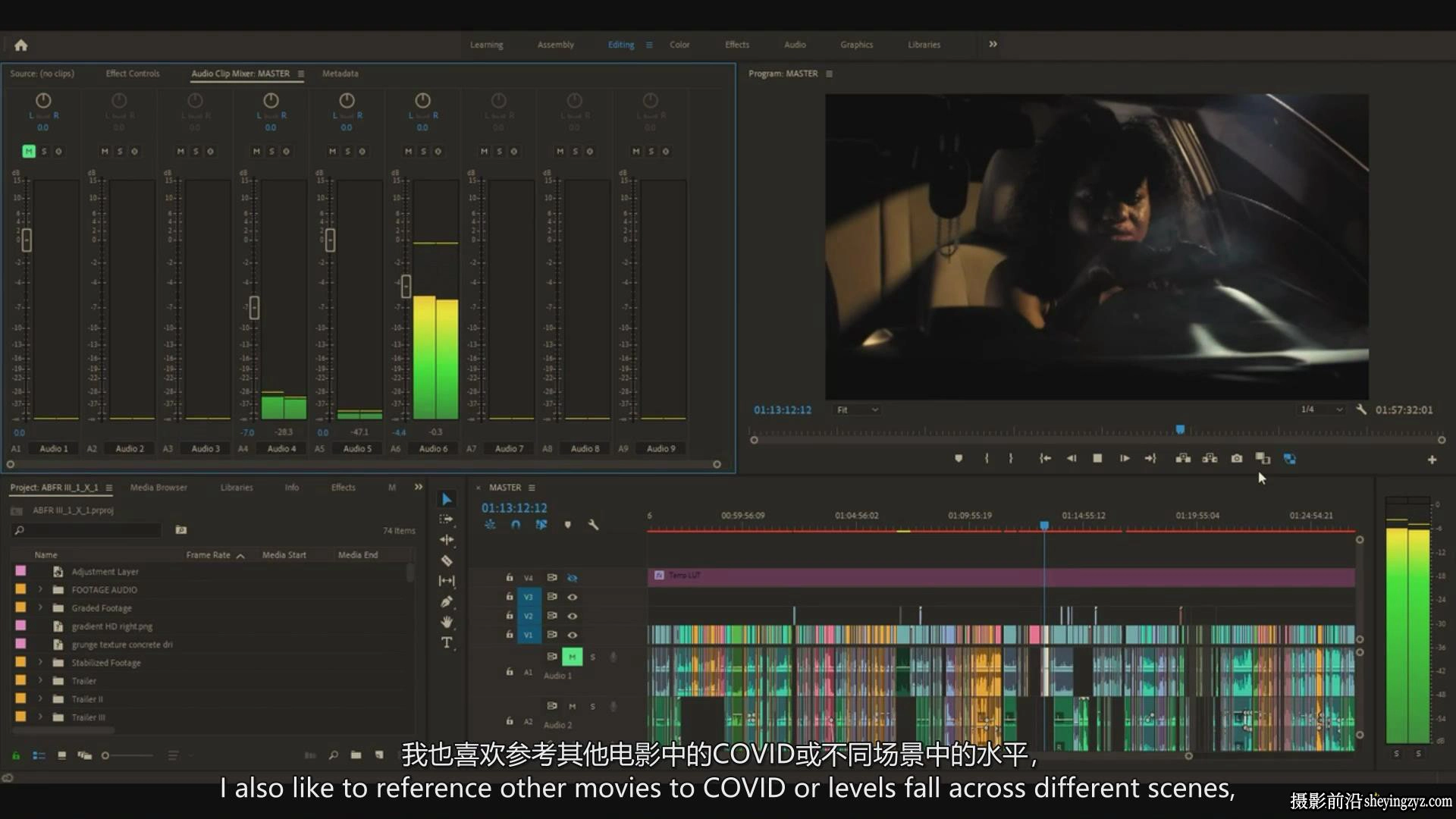Select the Razor tool
The height and width of the screenshot is (819, 1456).
(x=447, y=560)
